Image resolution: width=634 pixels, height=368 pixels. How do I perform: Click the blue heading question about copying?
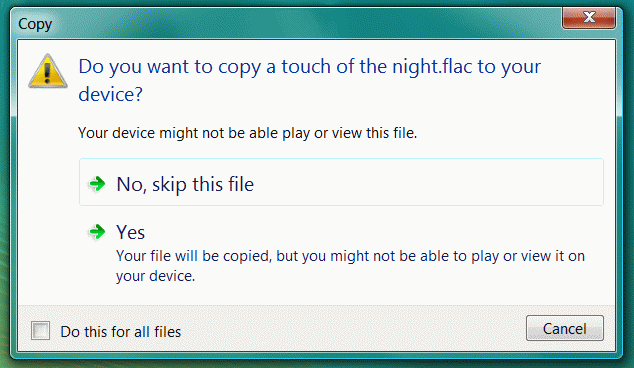pyautogui.click(x=309, y=80)
